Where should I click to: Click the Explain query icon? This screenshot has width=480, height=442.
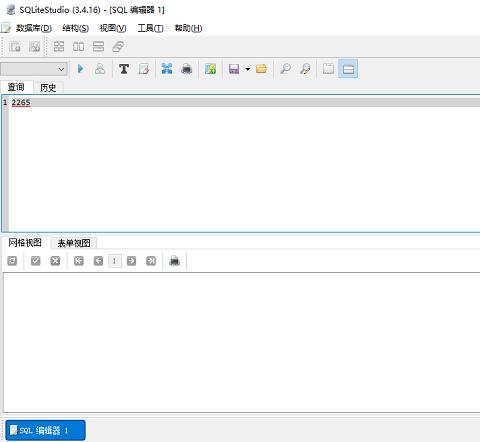(x=100, y=69)
